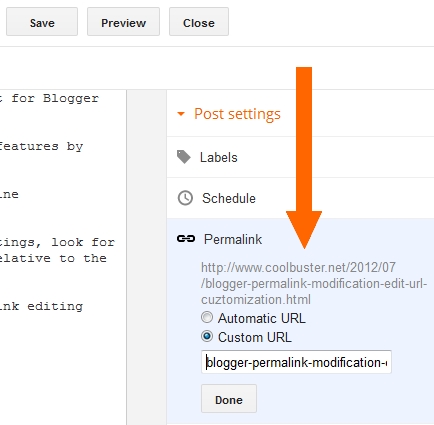Collapse the Permalink section heading

(233, 239)
